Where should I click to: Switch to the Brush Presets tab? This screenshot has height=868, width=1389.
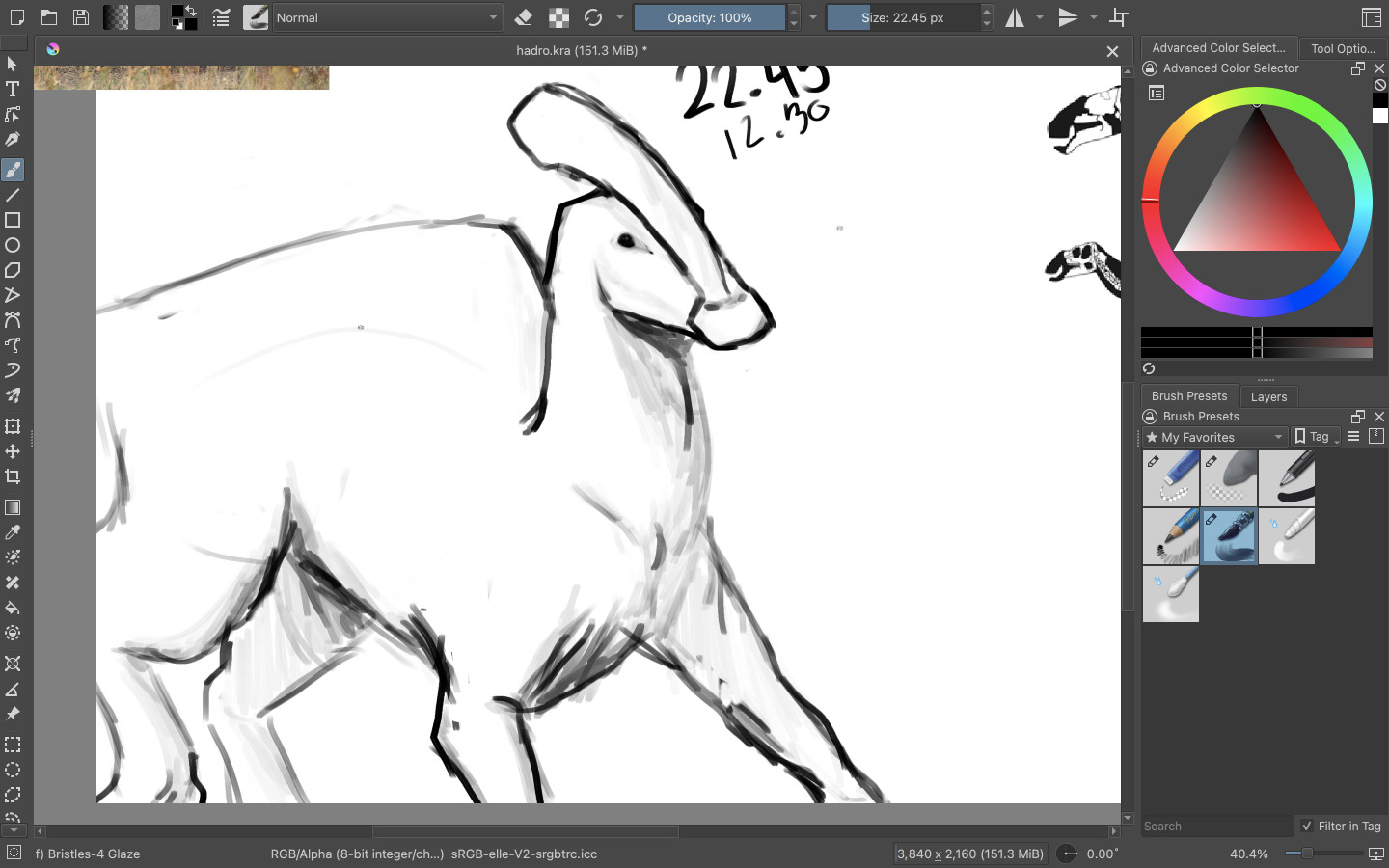(1189, 396)
